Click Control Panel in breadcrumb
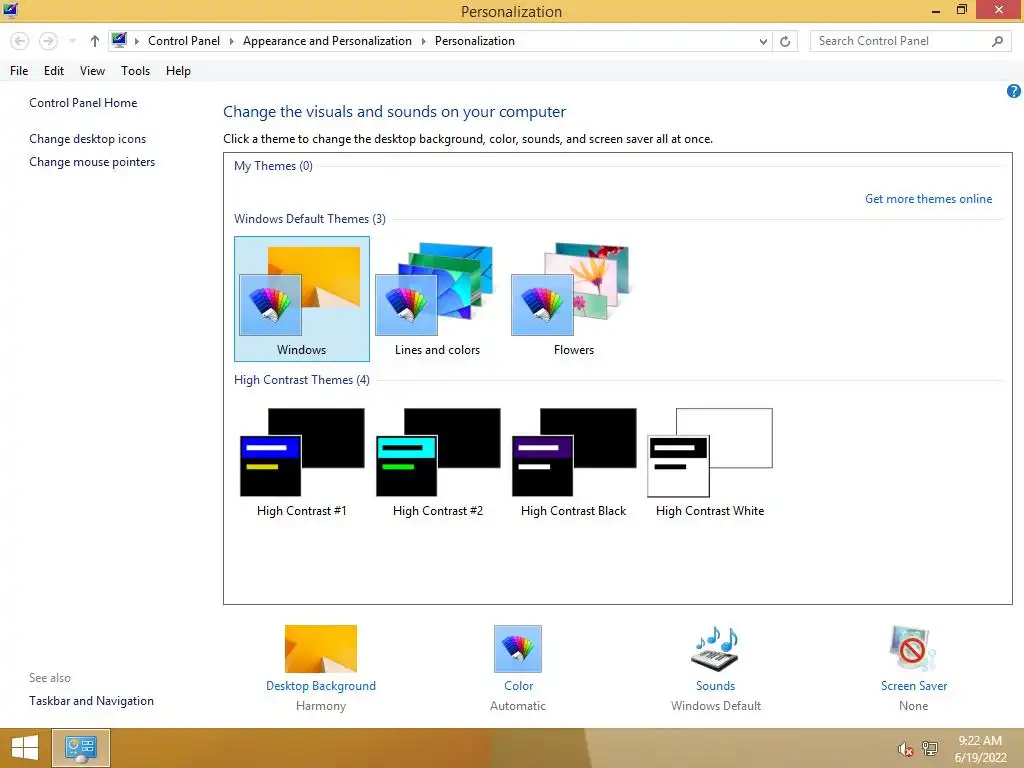This screenshot has height=768, width=1024. tap(184, 40)
